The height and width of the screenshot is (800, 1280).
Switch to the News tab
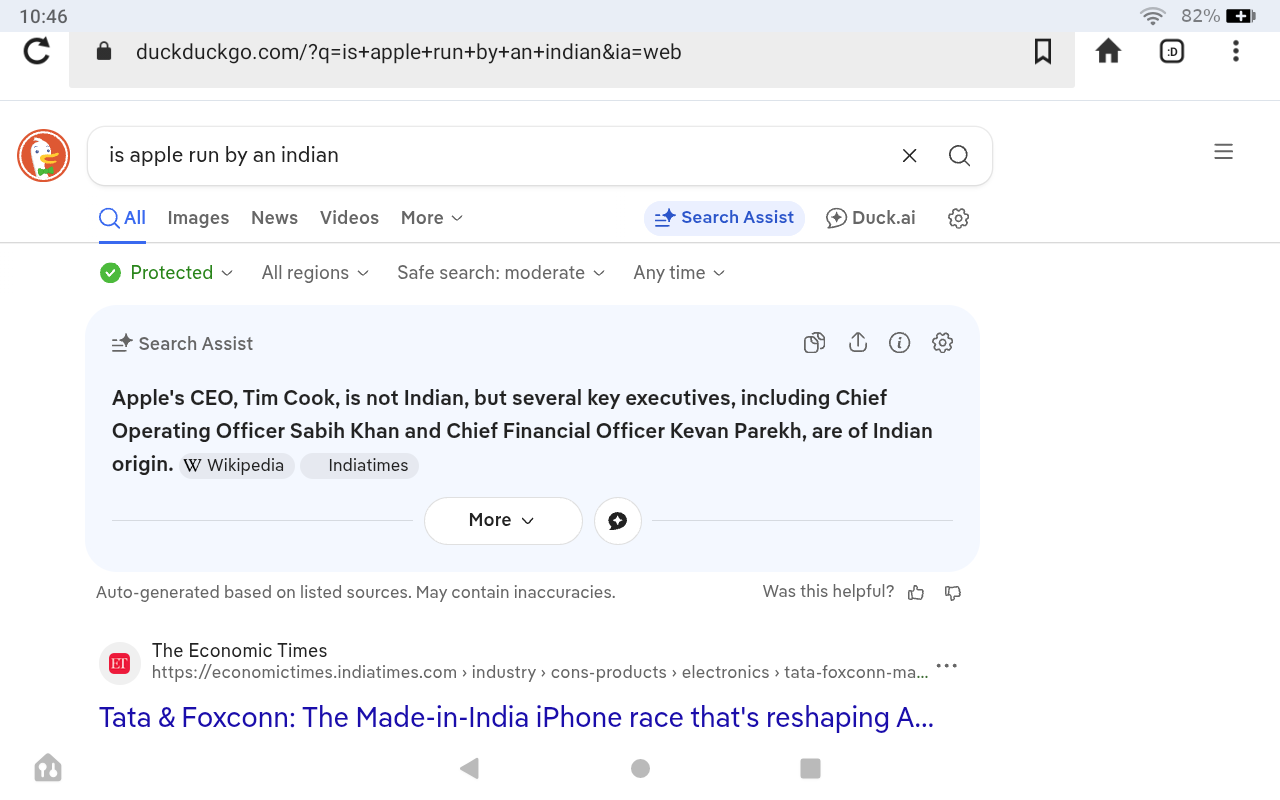[274, 218]
